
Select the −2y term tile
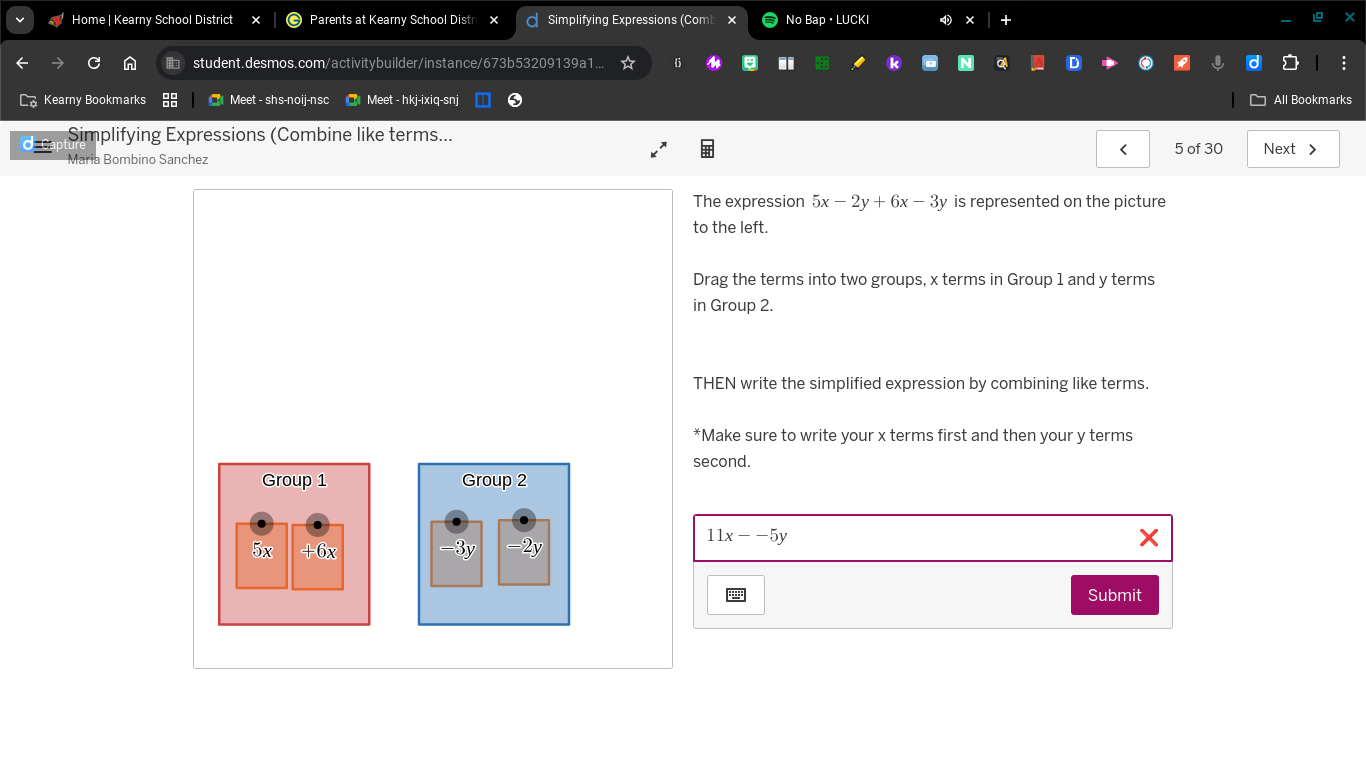(x=524, y=552)
